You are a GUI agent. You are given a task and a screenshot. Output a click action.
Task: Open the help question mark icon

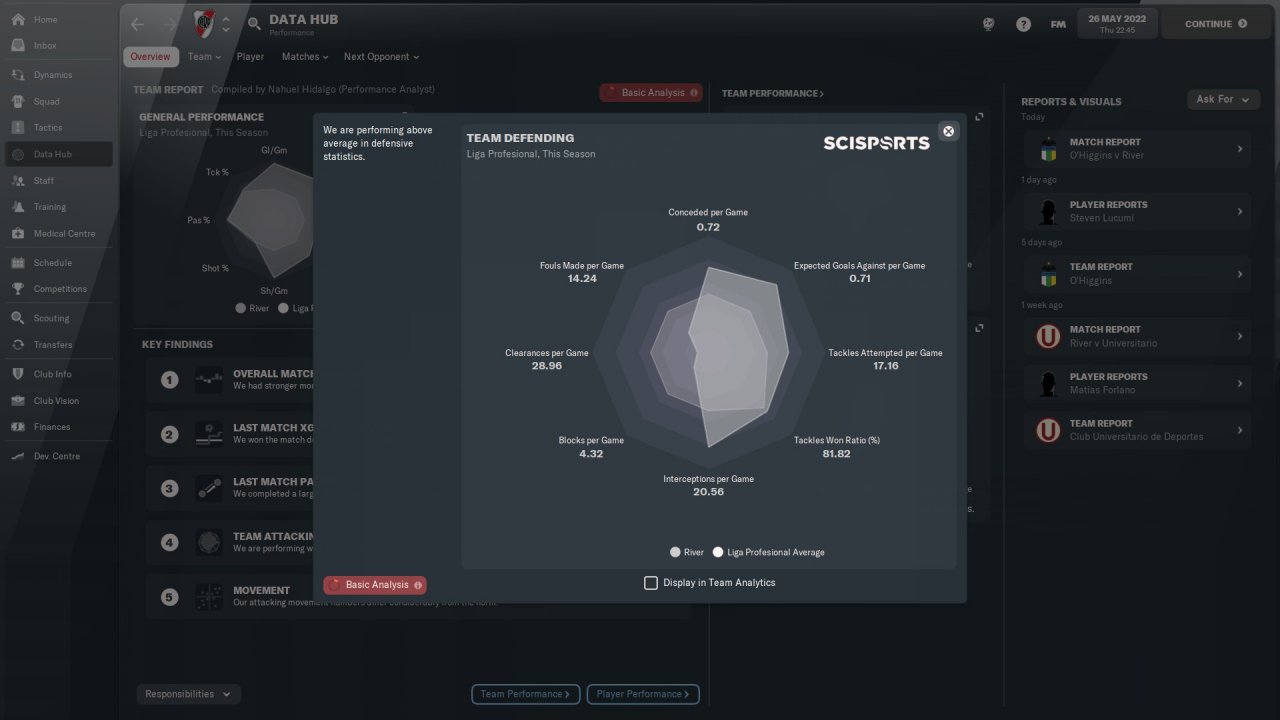[x=1023, y=24]
